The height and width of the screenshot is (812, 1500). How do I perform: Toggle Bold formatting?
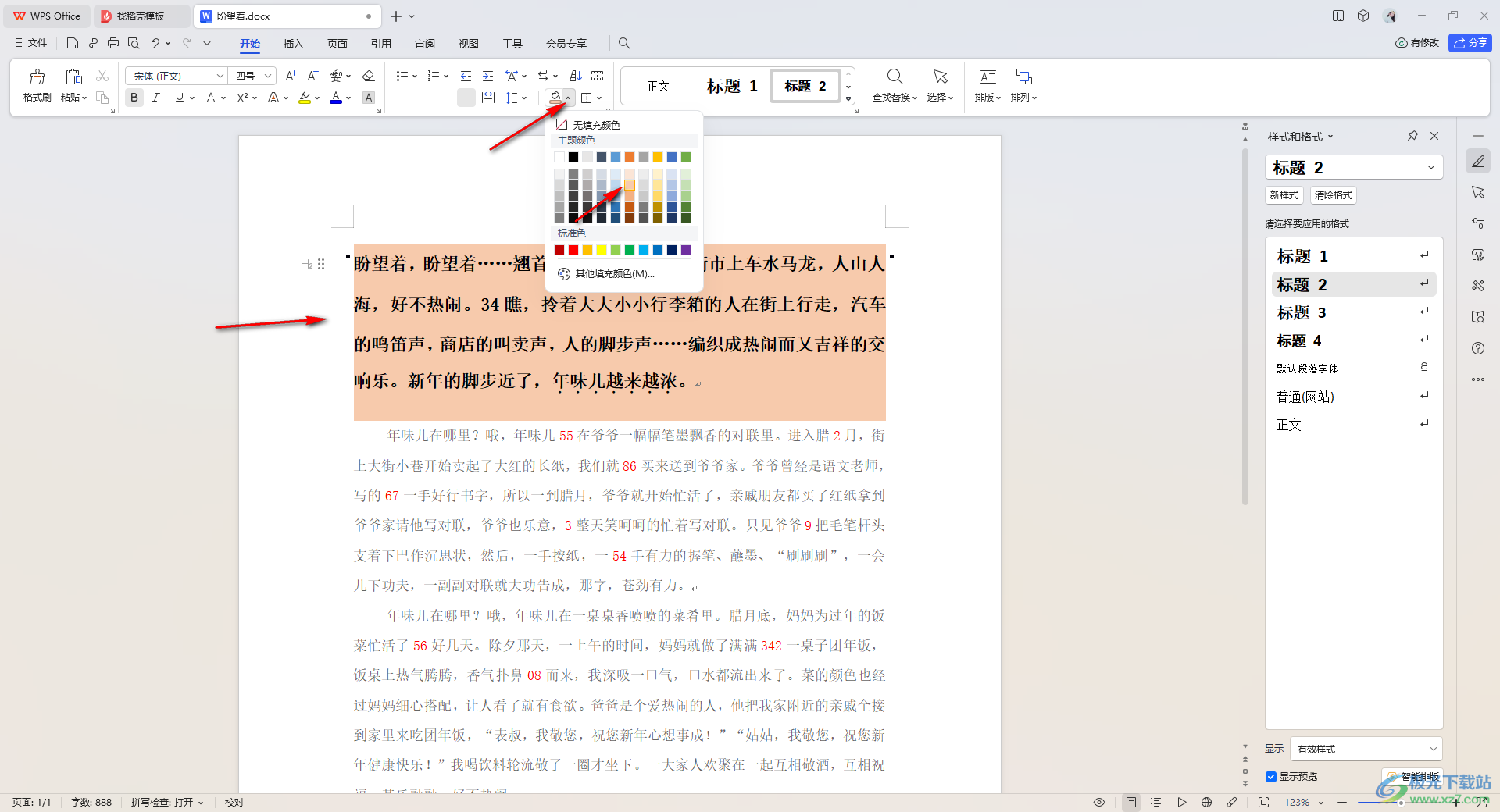click(x=134, y=98)
